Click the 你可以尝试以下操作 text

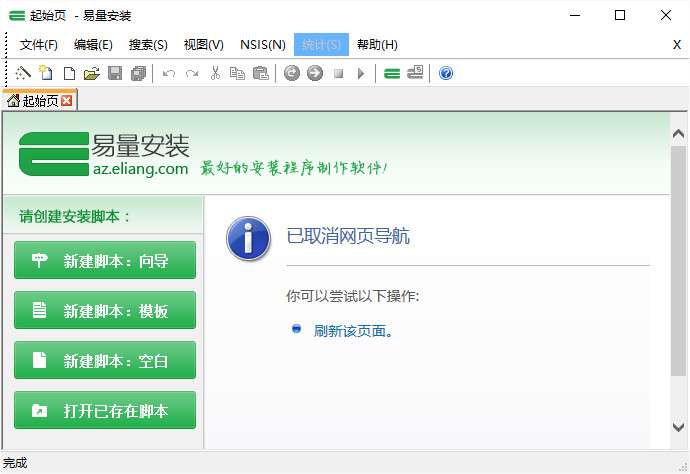(x=352, y=296)
